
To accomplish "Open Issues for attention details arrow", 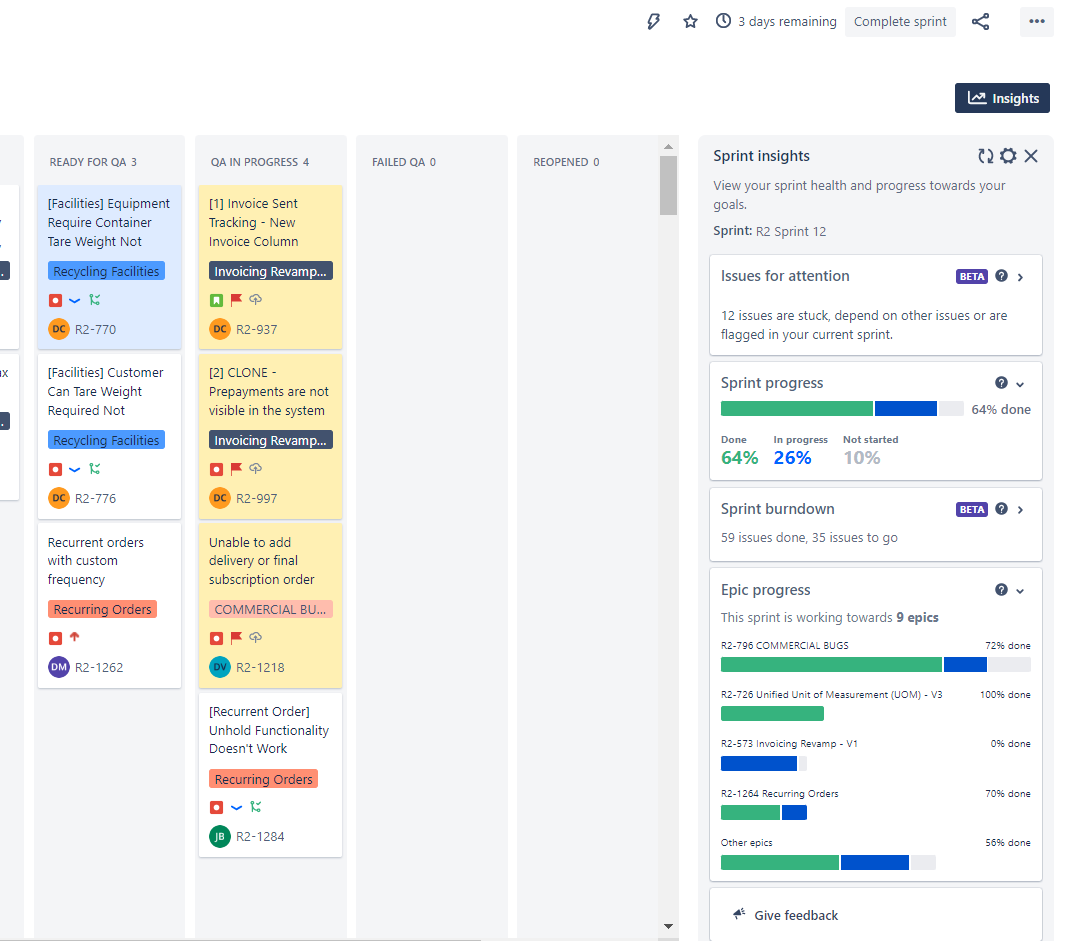I will 1021,276.
